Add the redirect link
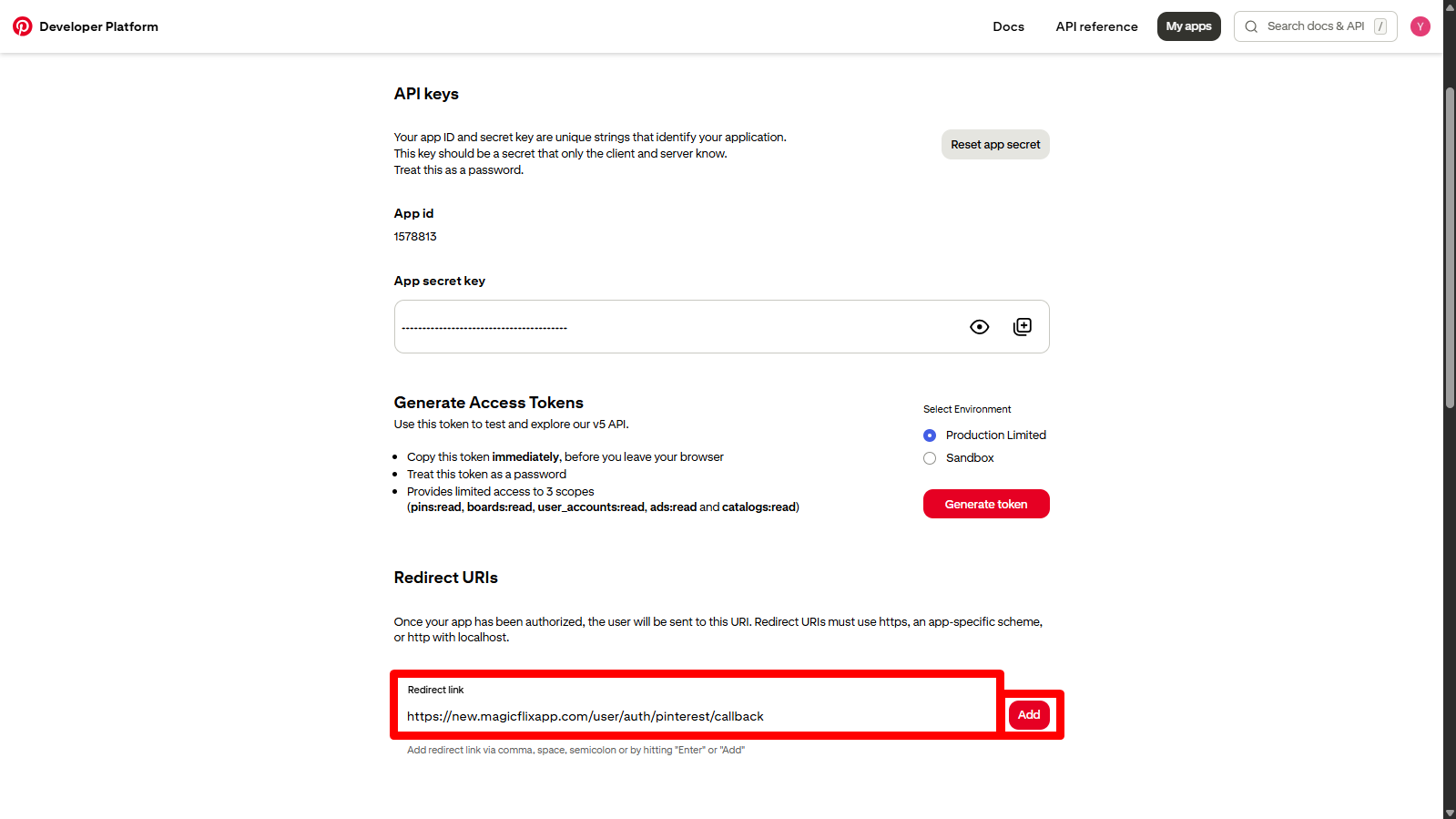This screenshot has width=1456, height=819. (1029, 715)
